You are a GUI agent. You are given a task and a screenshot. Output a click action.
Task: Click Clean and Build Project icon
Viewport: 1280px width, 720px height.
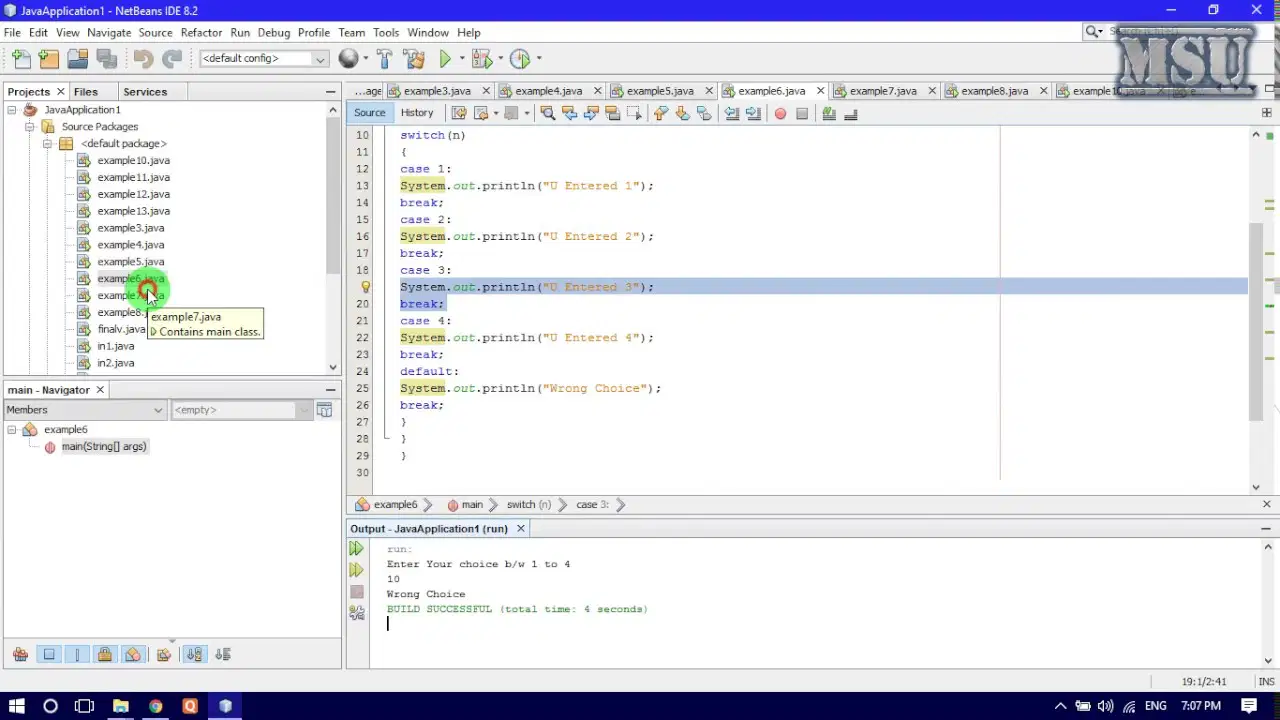(x=414, y=59)
